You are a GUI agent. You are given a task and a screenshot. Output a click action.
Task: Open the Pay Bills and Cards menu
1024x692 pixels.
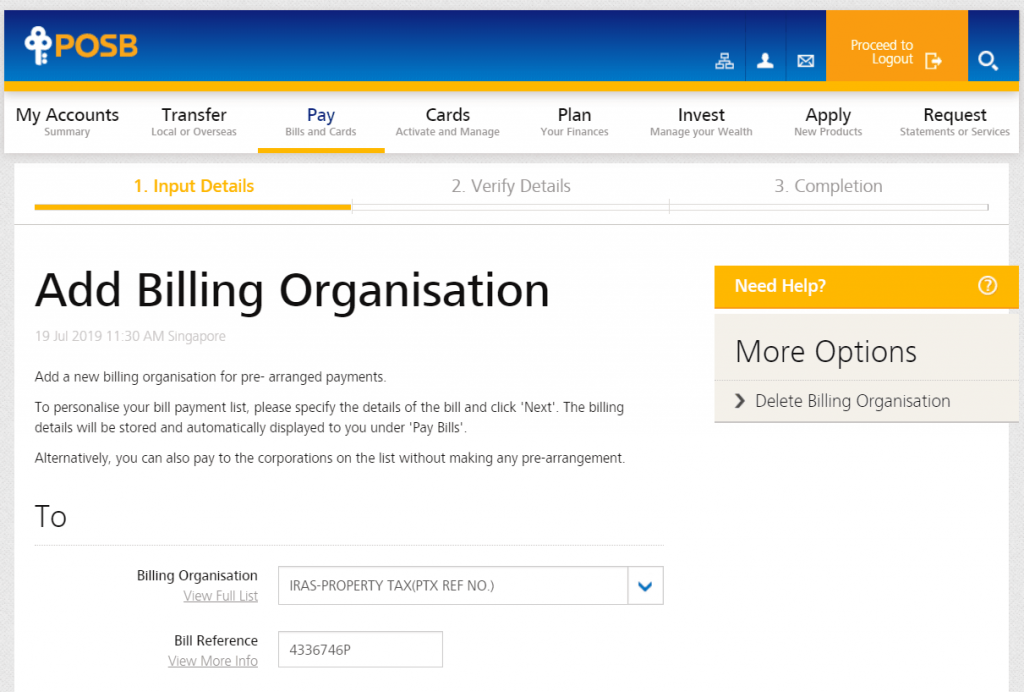tap(321, 122)
